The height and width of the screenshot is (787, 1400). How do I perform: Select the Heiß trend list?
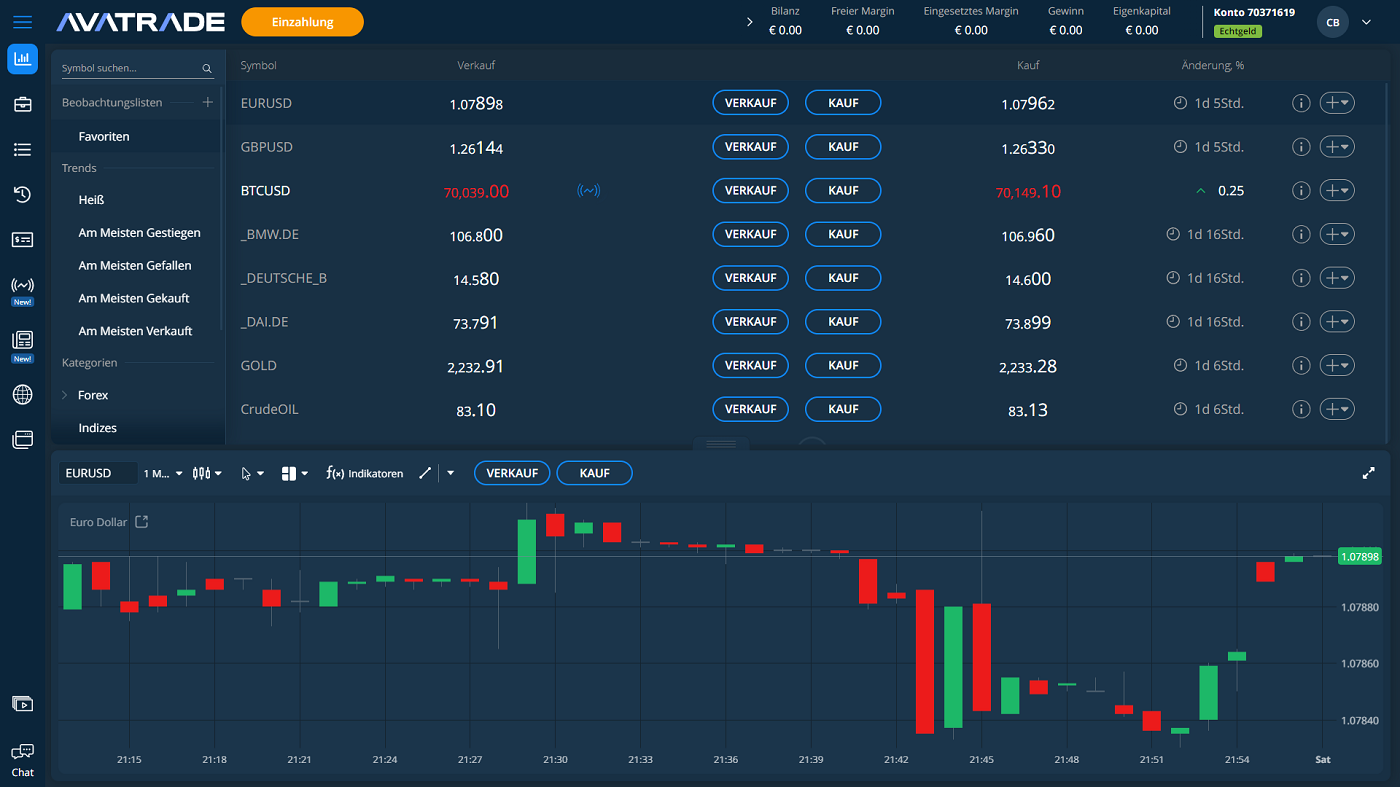coord(91,200)
